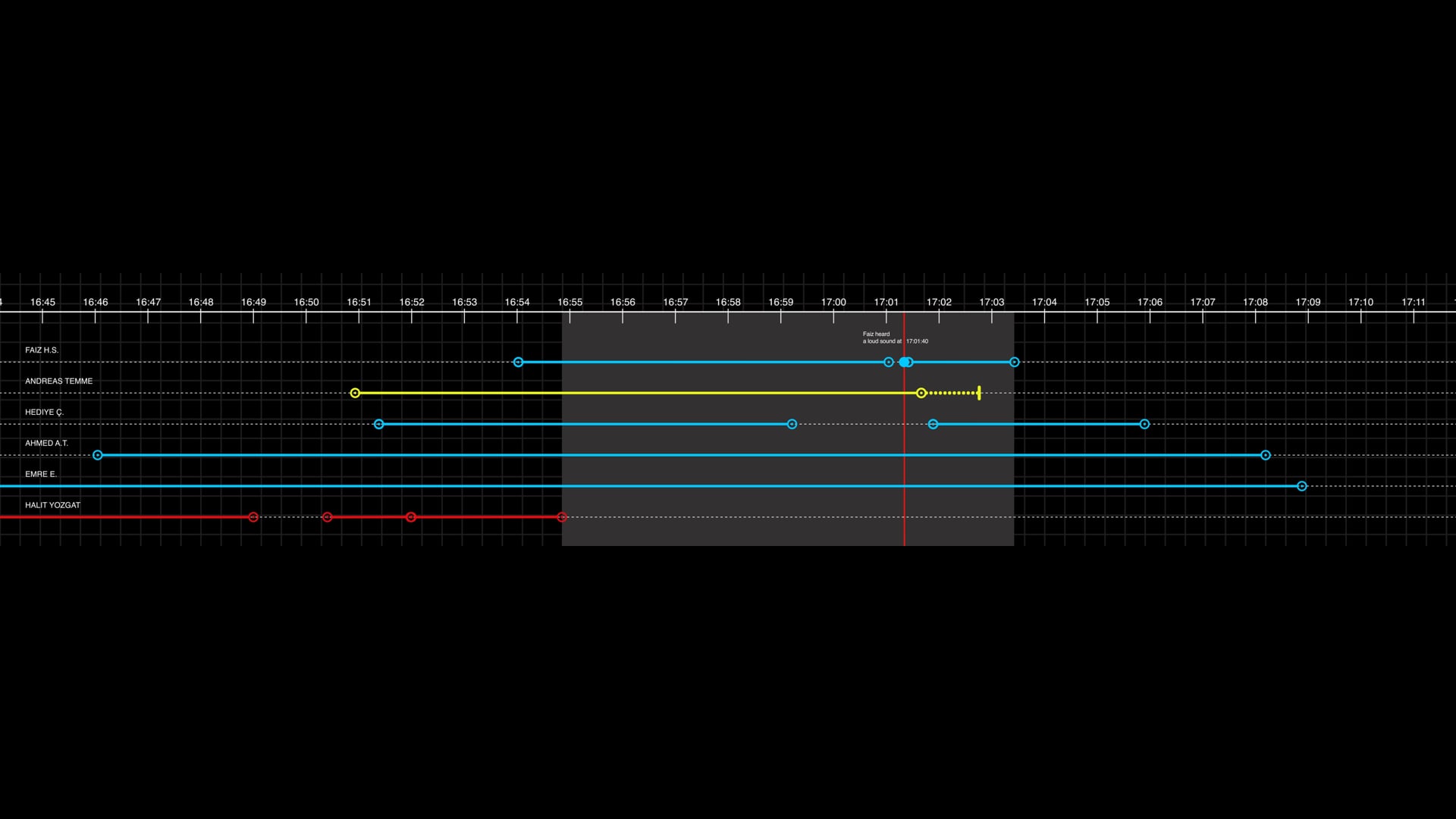The image size is (1456, 819).
Task: Click the 17:03 time label
Action: tap(992, 302)
